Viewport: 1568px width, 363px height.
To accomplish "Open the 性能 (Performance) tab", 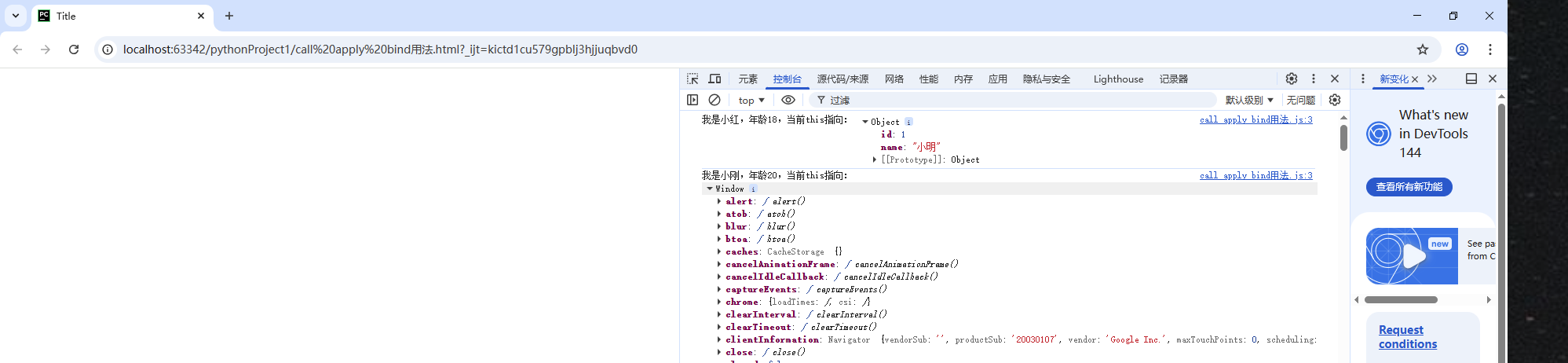I will click(x=929, y=79).
